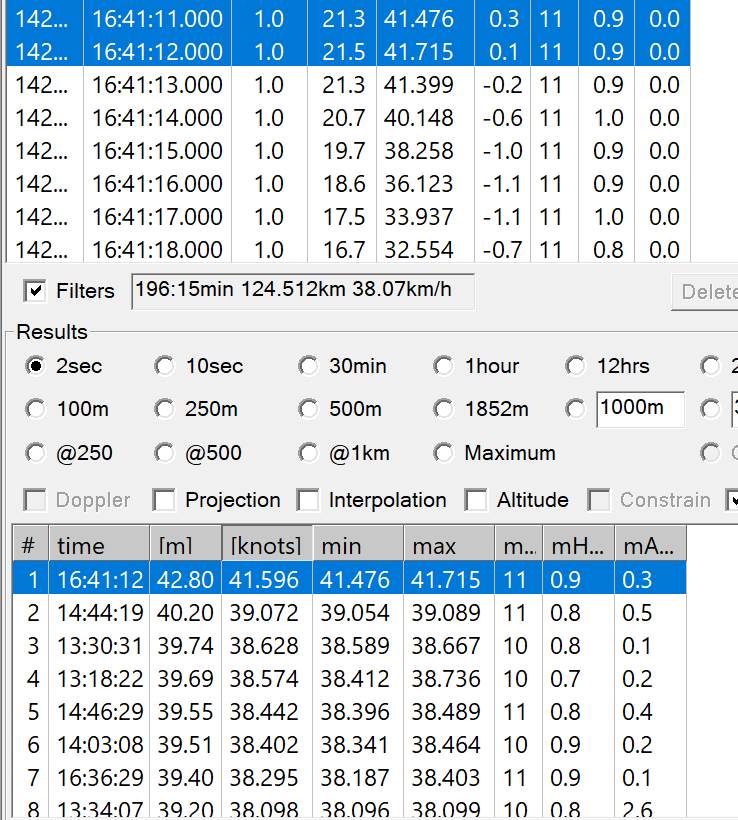Choose the 1852m nautical mile option

[443, 409]
